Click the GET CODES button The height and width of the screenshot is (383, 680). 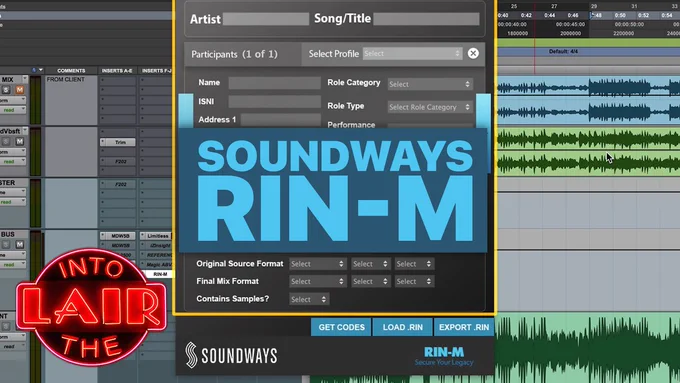click(341, 327)
